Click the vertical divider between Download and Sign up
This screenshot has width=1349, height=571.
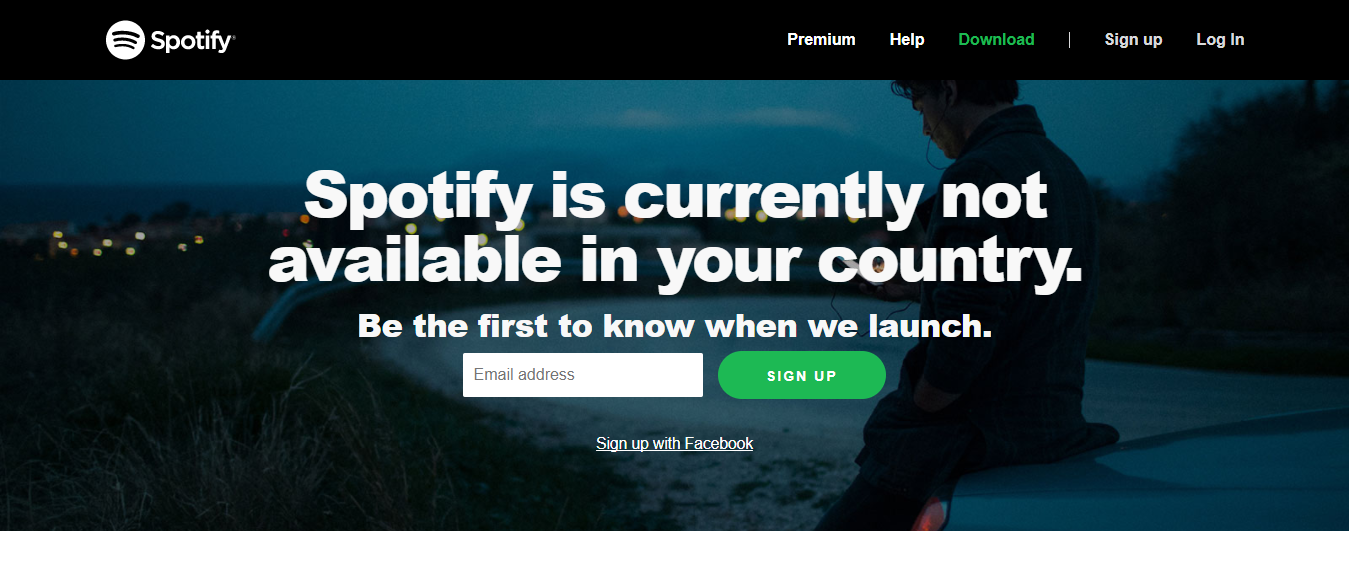1069,40
